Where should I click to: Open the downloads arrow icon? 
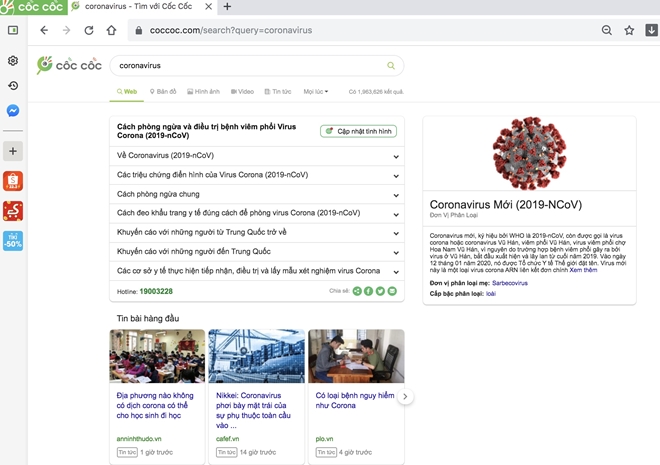coord(652,30)
